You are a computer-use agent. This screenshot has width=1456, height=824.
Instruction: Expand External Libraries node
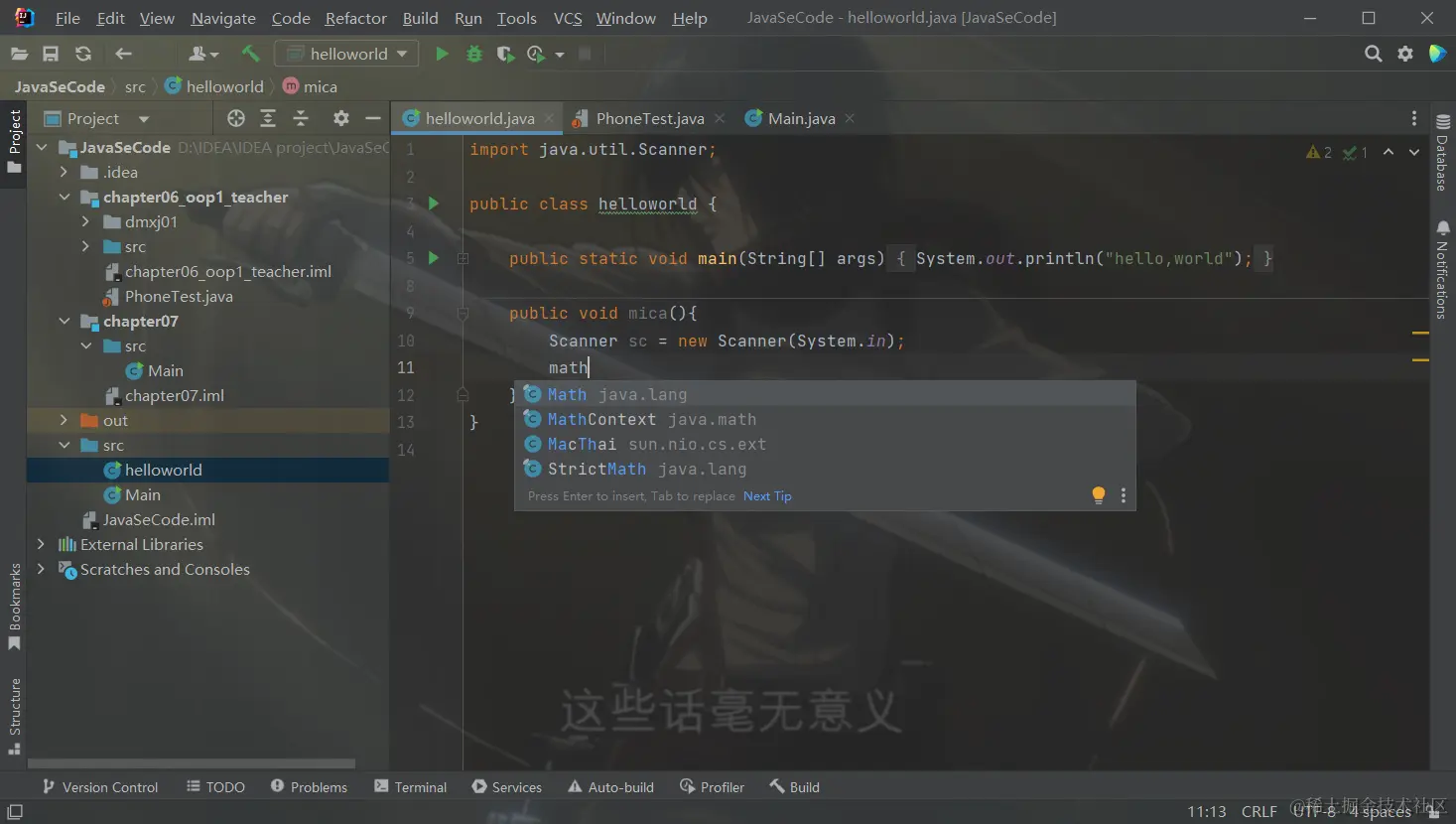42,544
